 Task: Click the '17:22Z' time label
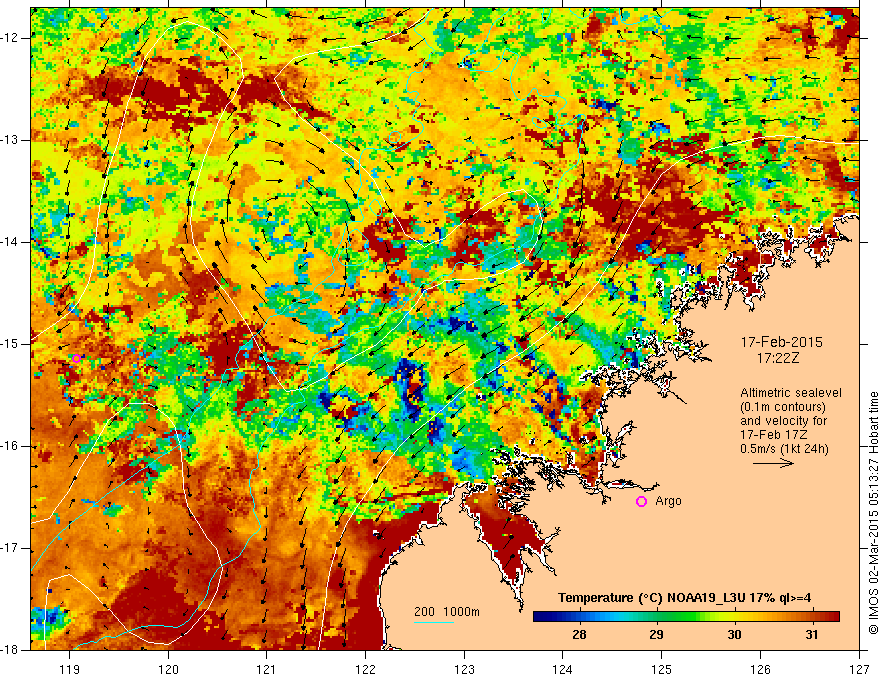(x=778, y=358)
